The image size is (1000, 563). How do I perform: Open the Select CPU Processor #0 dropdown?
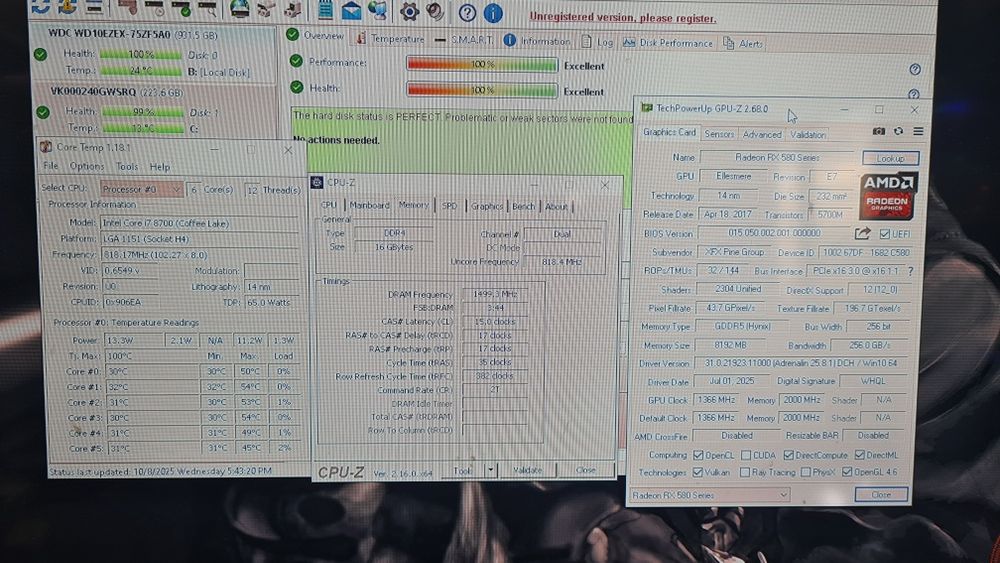(x=142, y=189)
